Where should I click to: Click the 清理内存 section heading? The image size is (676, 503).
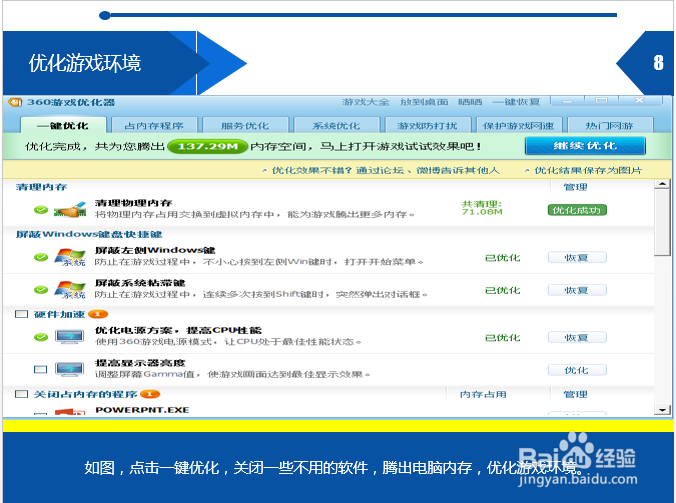(41, 187)
